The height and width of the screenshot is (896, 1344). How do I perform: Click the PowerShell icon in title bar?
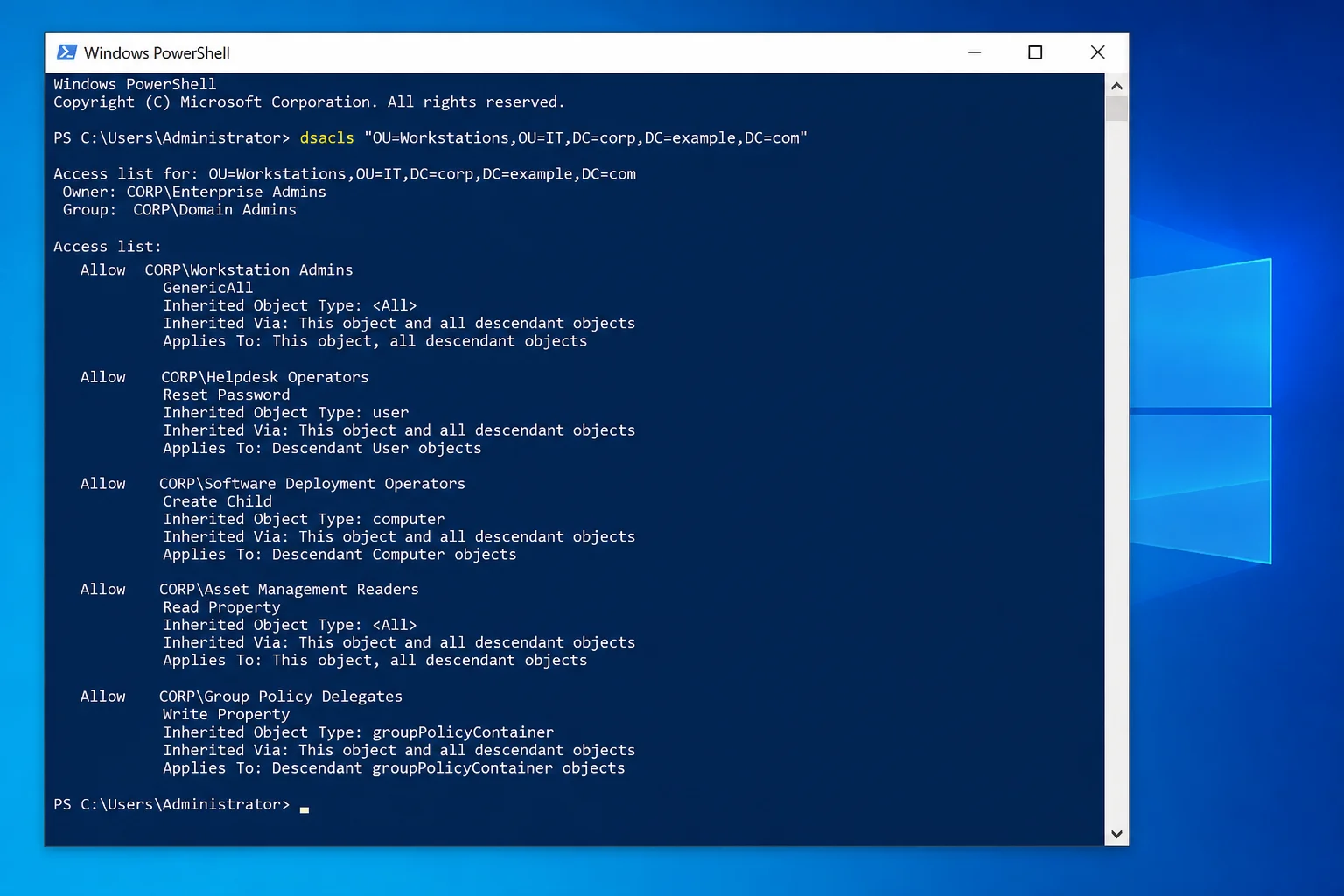[66, 52]
